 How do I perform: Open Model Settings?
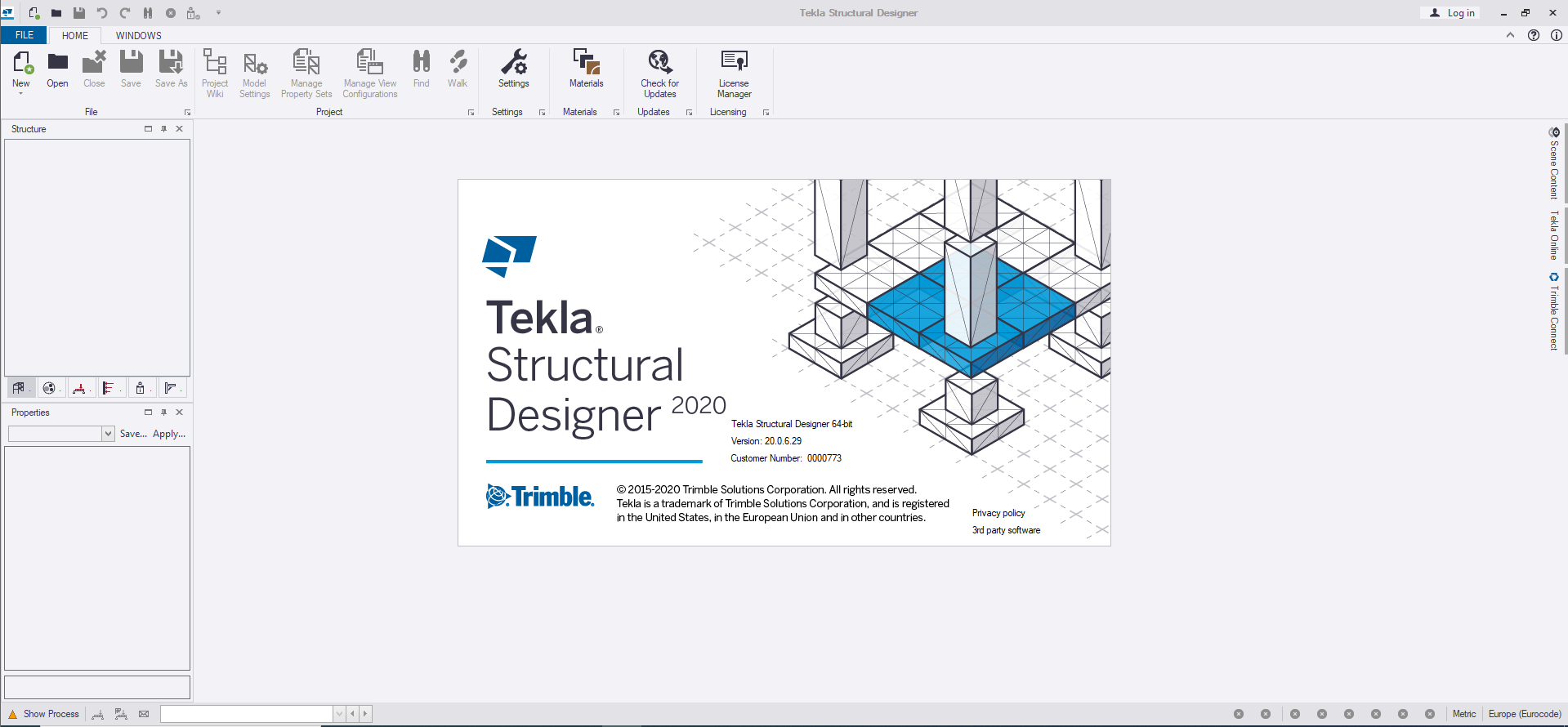(x=254, y=74)
